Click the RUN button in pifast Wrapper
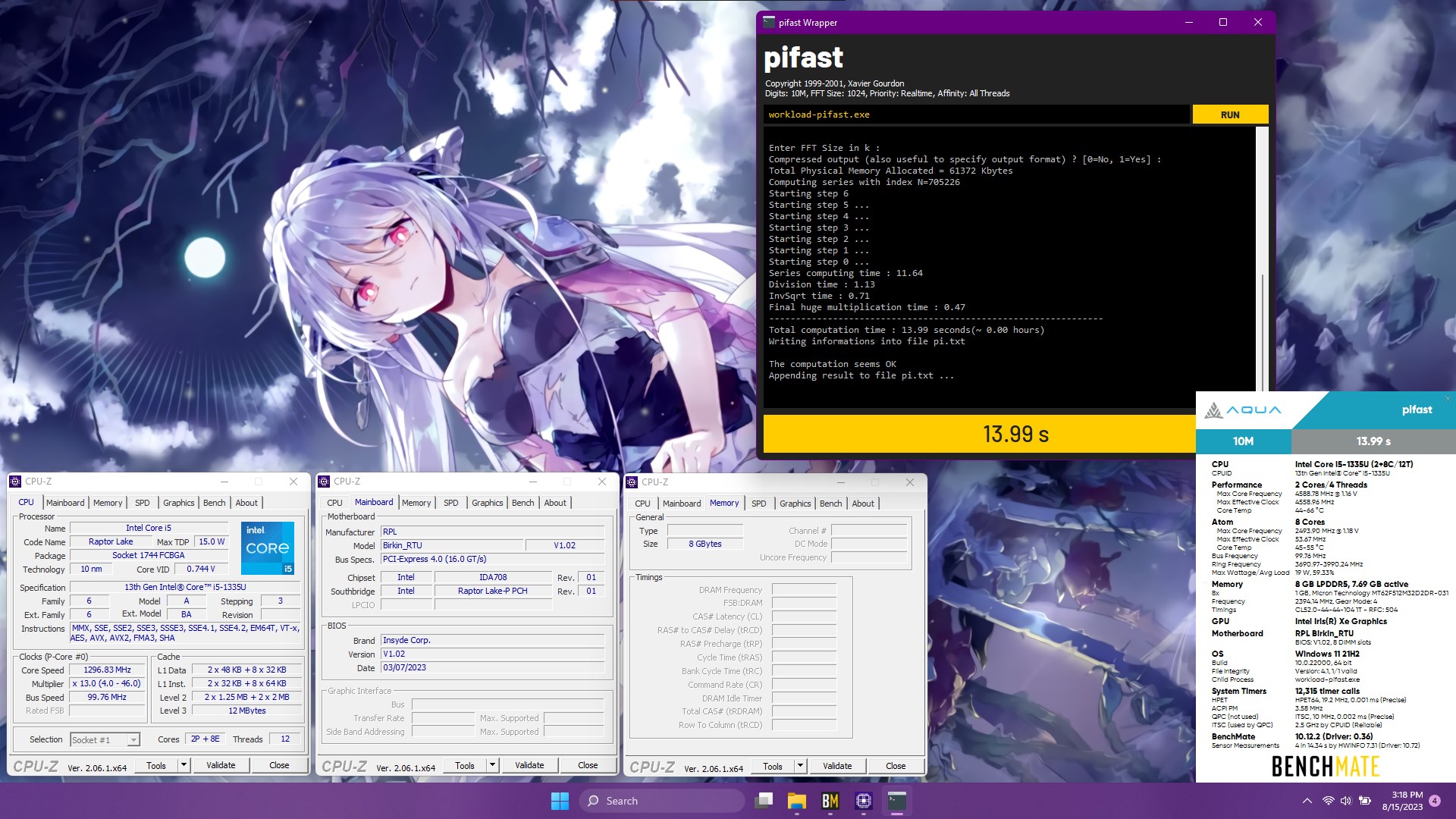This screenshot has height=819, width=1456. coord(1230,115)
